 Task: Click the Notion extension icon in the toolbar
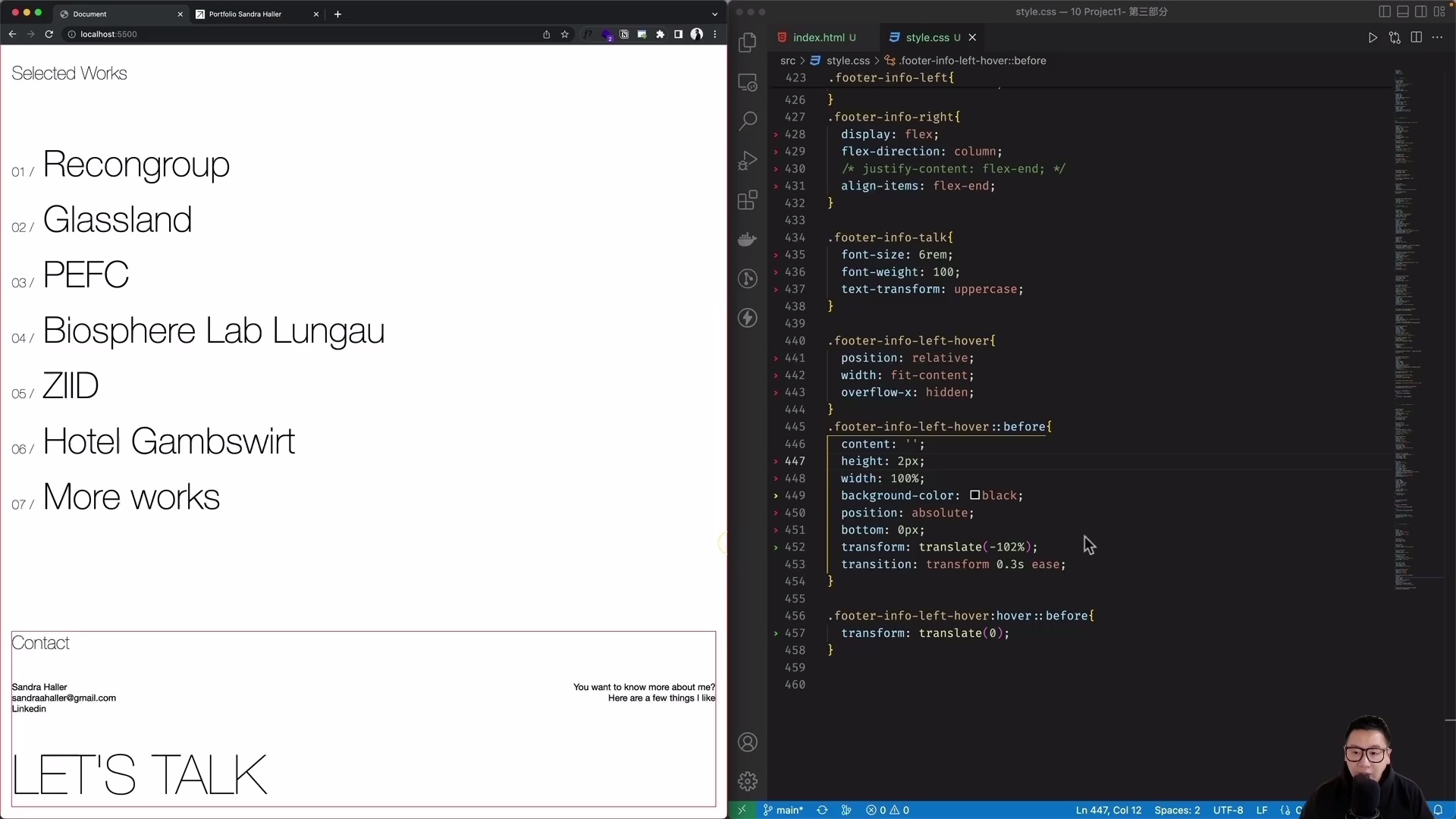[624, 34]
